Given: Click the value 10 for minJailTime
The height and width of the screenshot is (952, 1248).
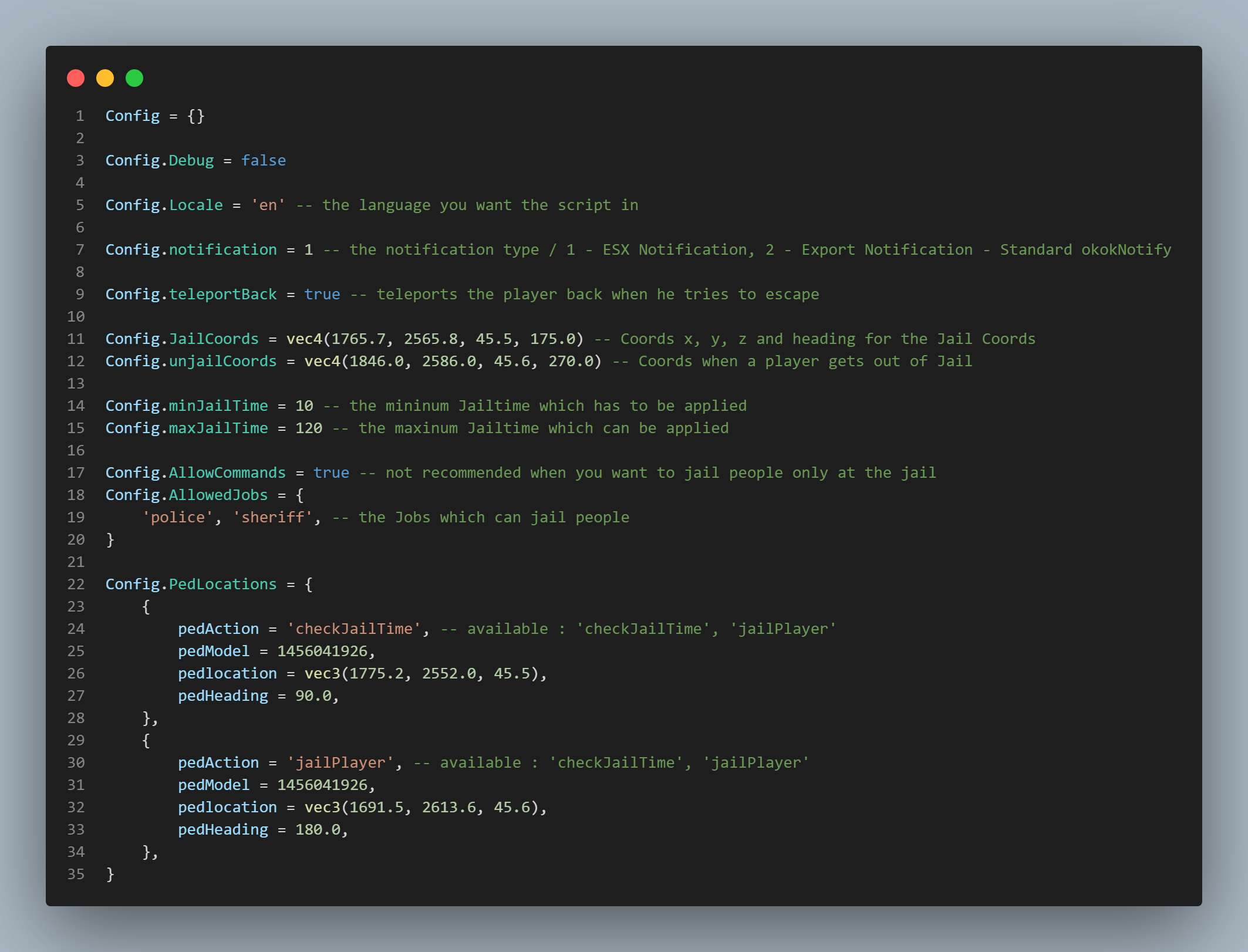Looking at the screenshot, I should pyautogui.click(x=304, y=406).
